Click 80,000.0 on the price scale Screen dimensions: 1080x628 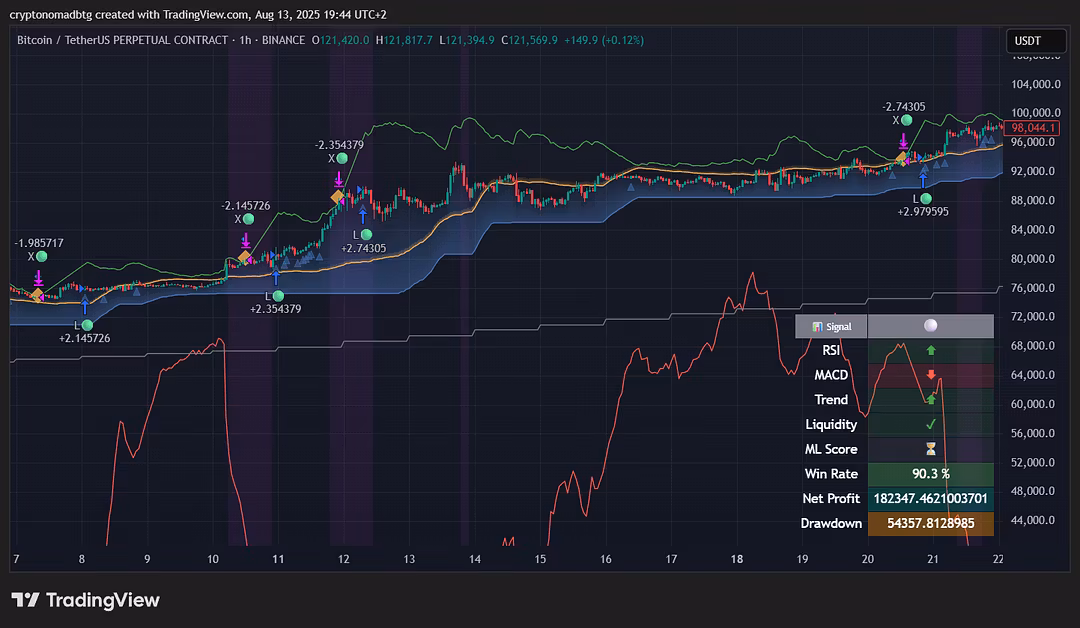[x=1034, y=258]
